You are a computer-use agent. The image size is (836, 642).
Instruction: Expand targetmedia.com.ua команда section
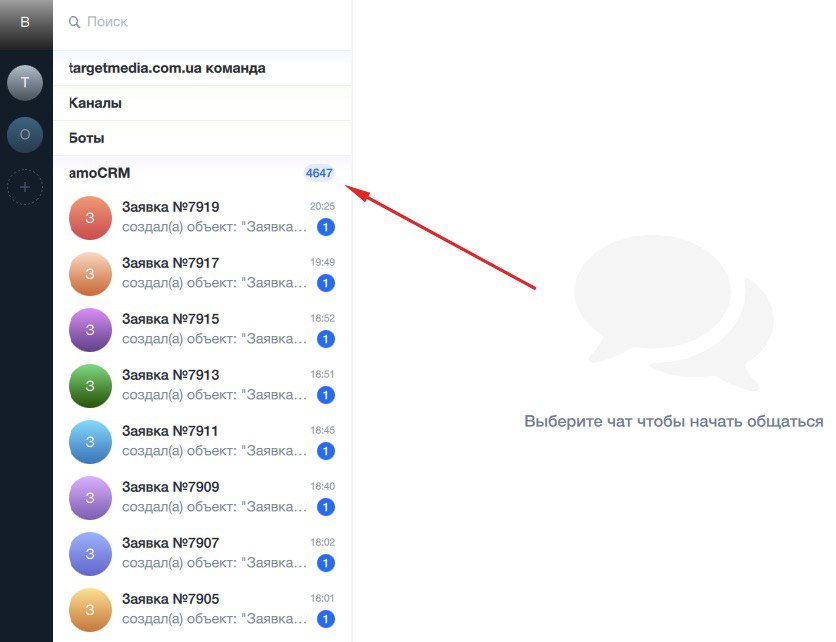coord(203,68)
